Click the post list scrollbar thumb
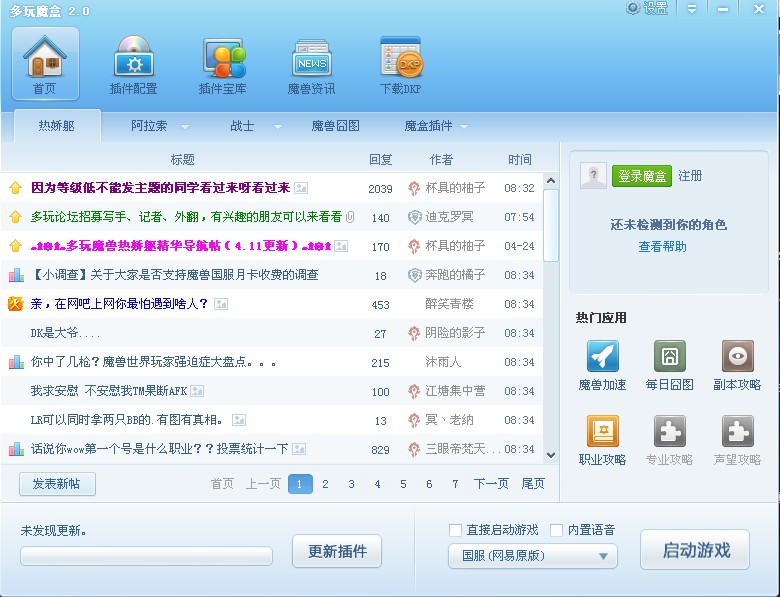The image size is (780, 597). coord(551,225)
